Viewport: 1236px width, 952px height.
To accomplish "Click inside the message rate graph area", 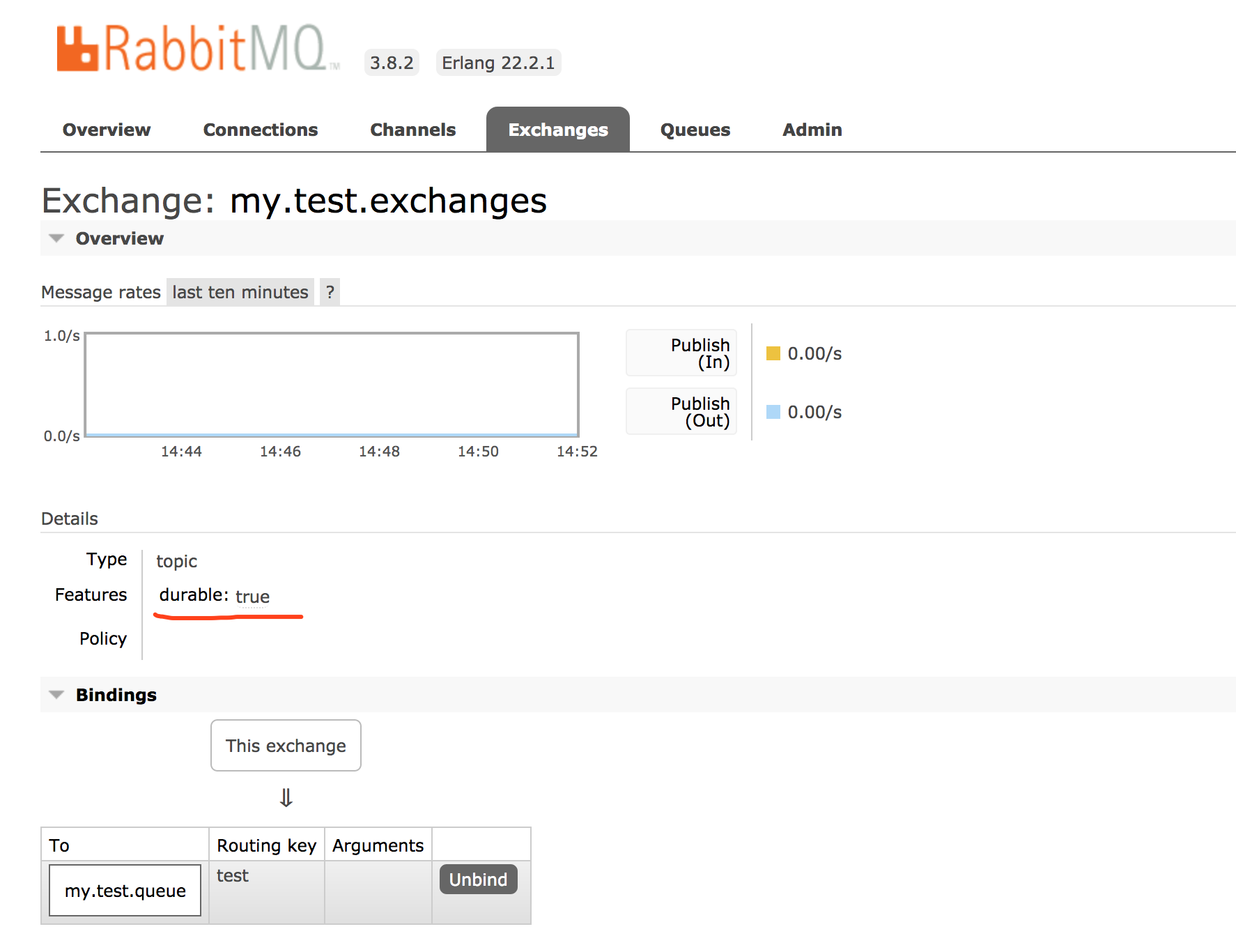I will click(331, 383).
